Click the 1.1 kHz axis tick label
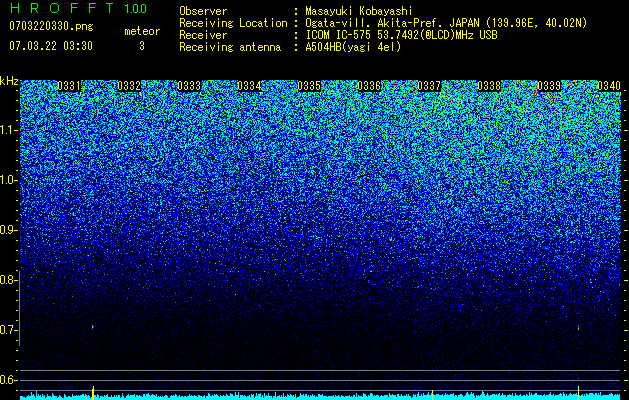 pyautogui.click(x=9, y=130)
